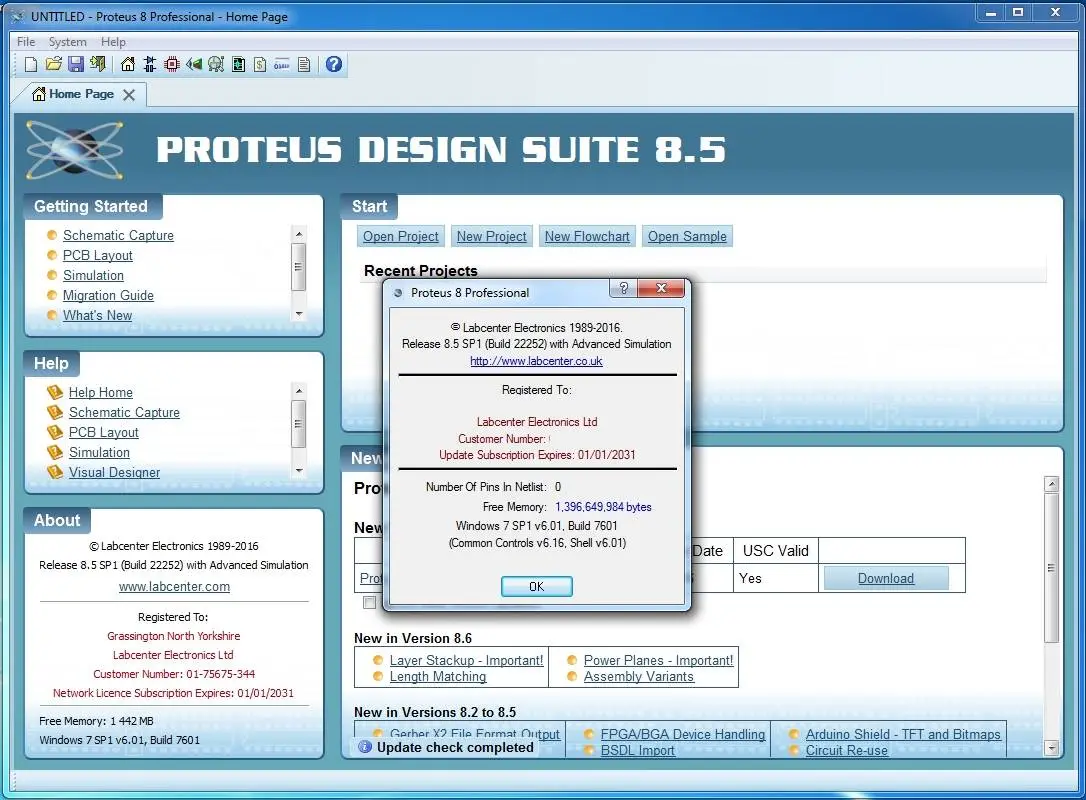Open the Help Home link
Image resolution: width=1086 pixels, height=800 pixels.
[100, 393]
